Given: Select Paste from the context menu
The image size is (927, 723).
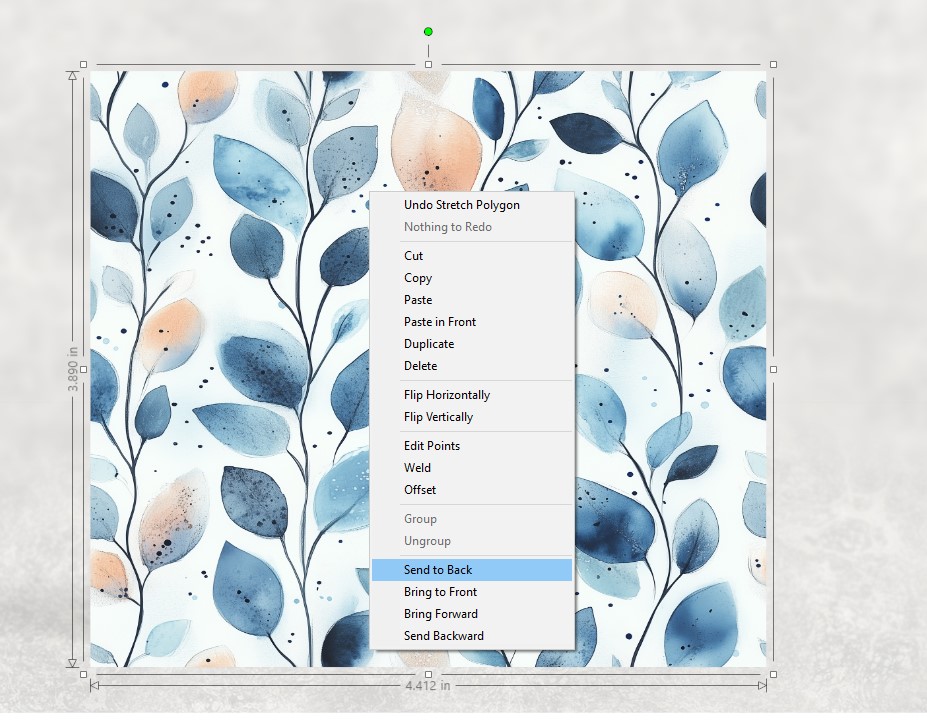Looking at the screenshot, I should (417, 300).
